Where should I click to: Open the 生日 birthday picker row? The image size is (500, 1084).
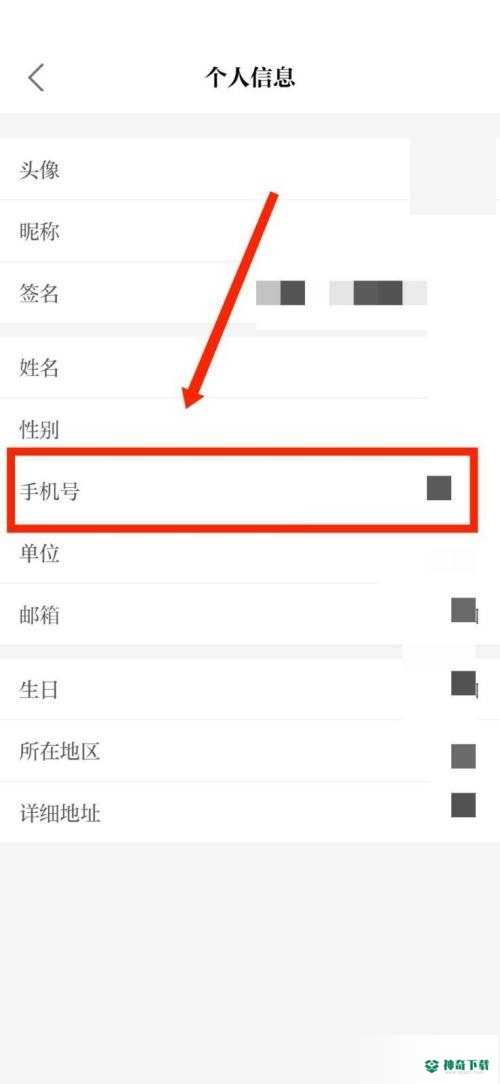250,689
